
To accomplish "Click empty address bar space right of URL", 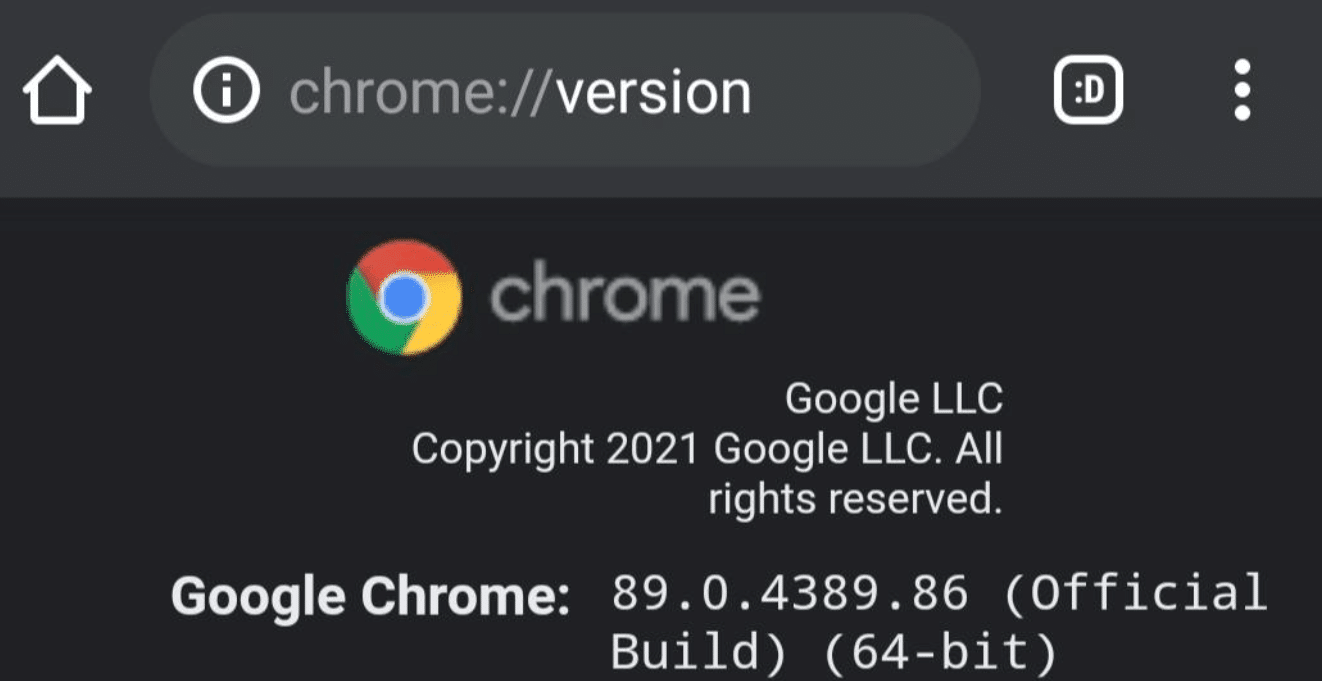I will pyautogui.click(x=870, y=92).
